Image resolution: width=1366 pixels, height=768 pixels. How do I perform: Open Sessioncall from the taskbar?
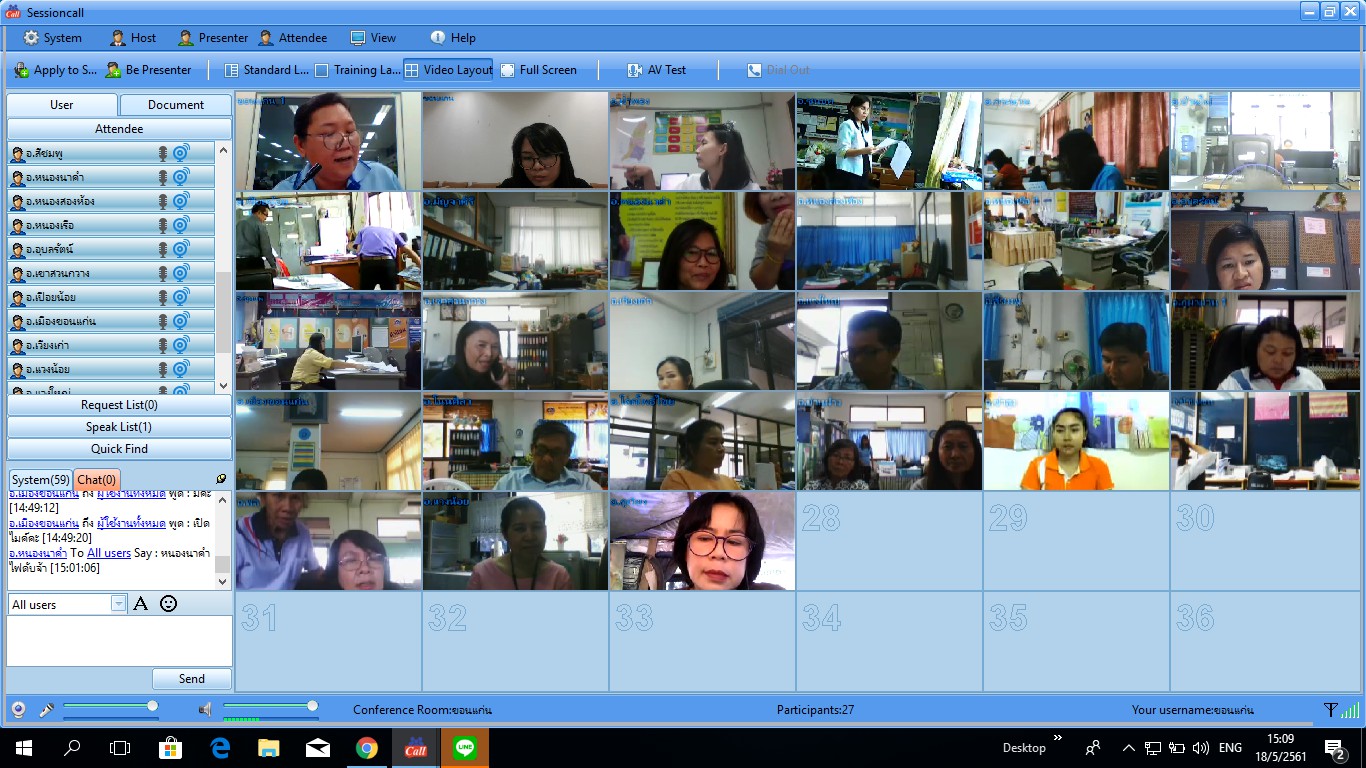coord(415,748)
